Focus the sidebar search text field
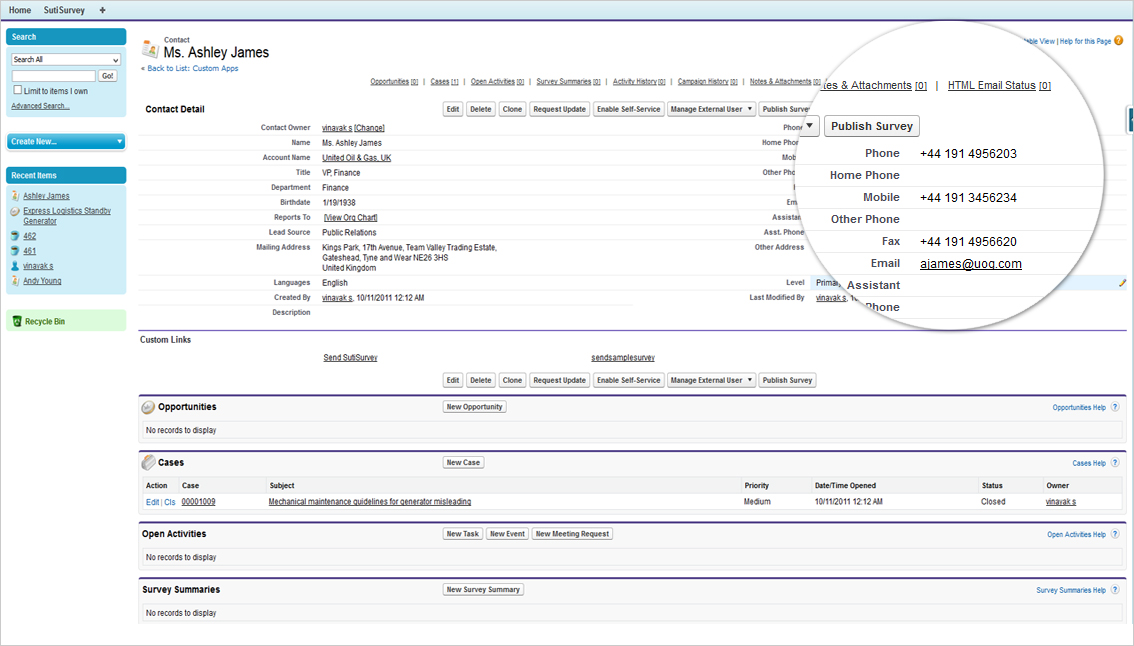 (54, 76)
